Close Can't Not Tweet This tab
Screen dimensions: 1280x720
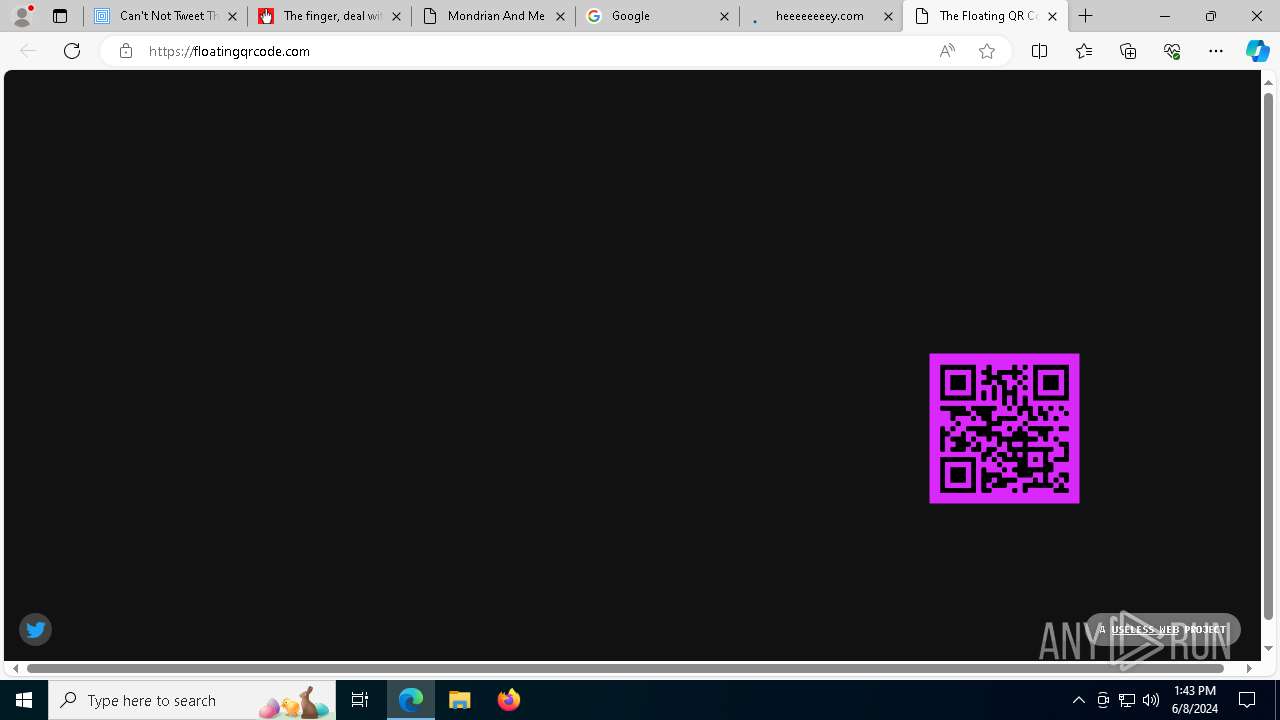[x=232, y=16]
